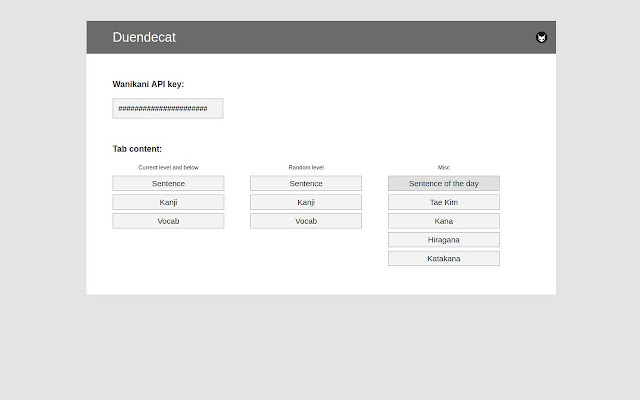640x400 pixels.
Task: Select the Hiragana button
Action: pos(444,240)
